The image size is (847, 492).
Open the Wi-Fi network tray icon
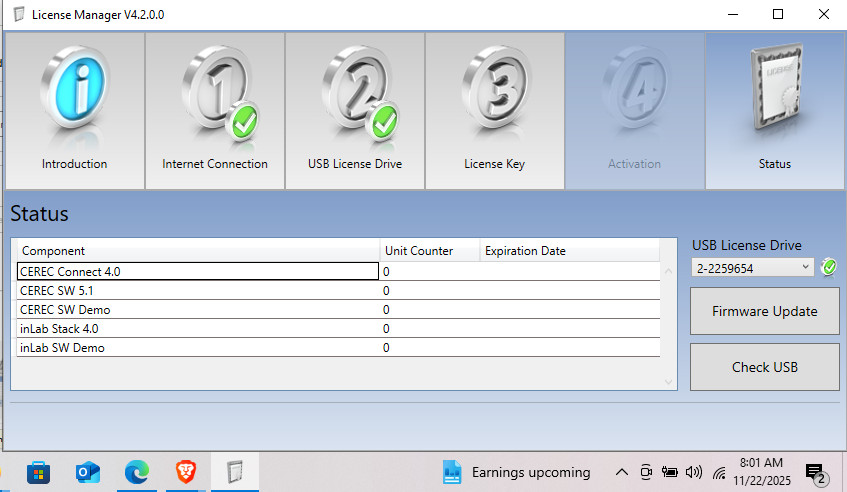click(x=719, y=473)
